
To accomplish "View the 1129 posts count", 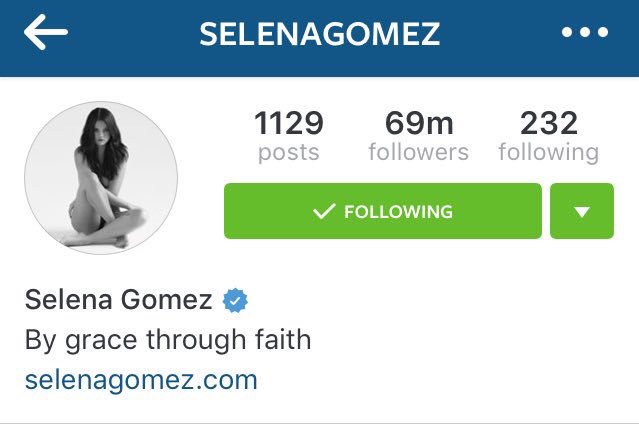I will 289,137.
